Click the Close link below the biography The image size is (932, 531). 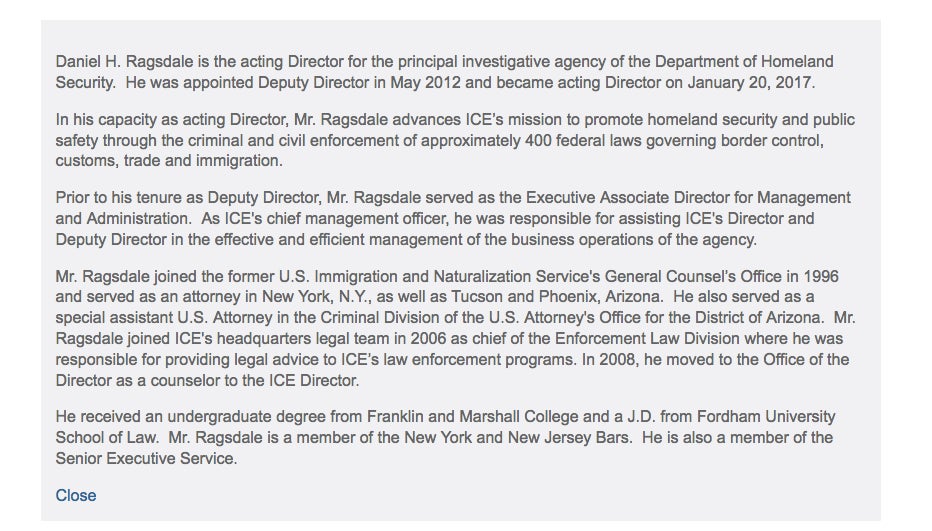tap(75, 495)
